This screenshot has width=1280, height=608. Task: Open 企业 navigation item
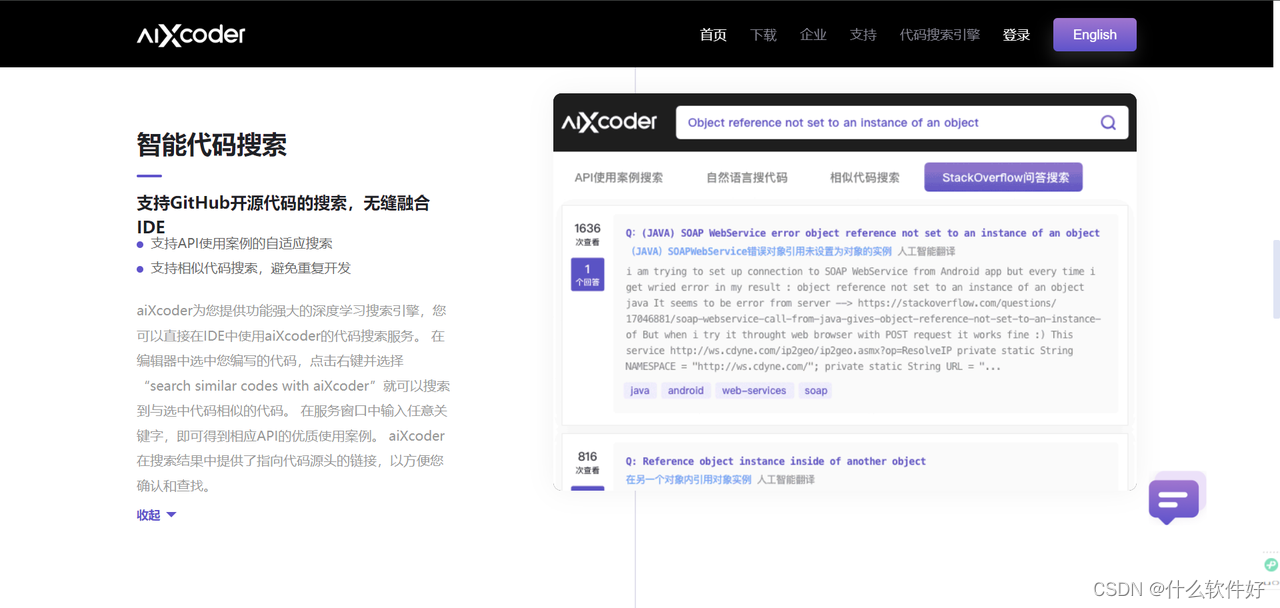click(813, 35)
